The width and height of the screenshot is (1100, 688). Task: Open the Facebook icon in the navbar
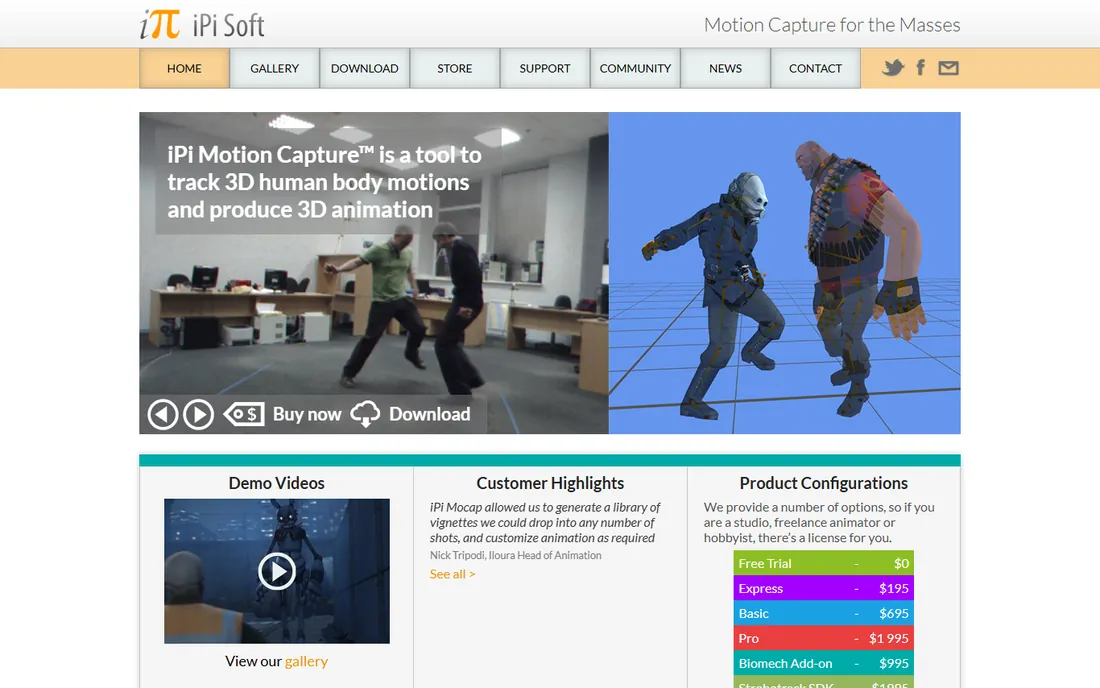[x=920, y=67]
